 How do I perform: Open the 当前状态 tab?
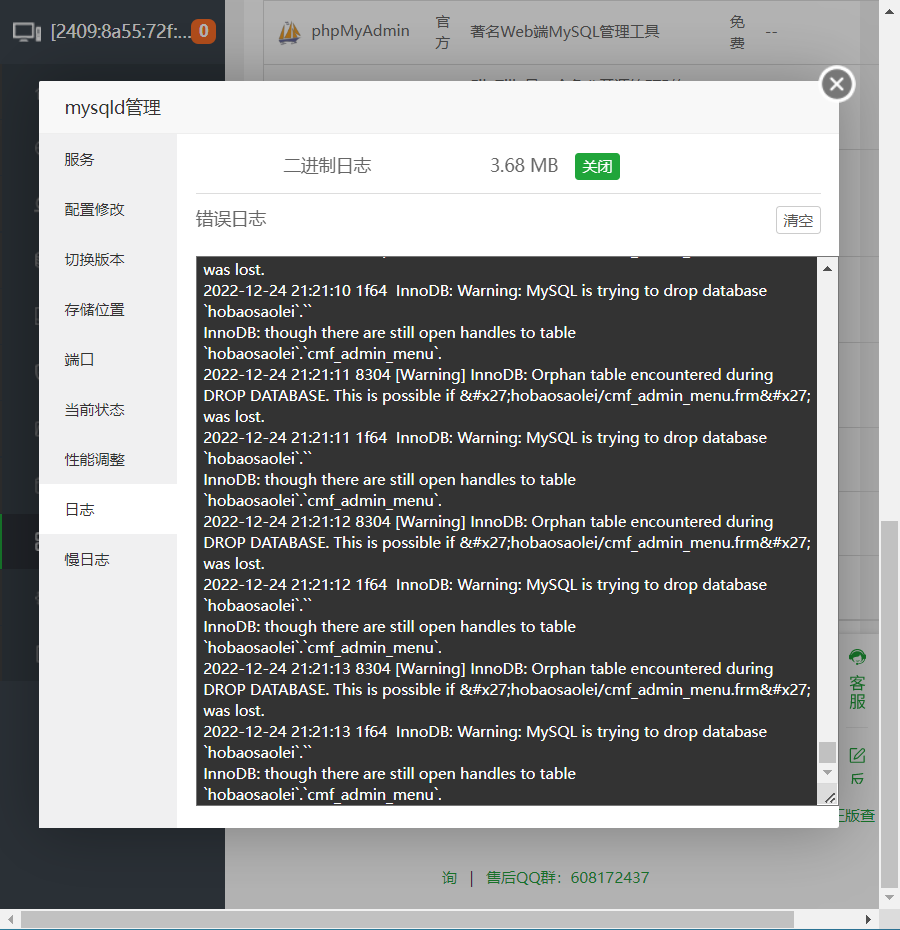(x=108, y=409)
